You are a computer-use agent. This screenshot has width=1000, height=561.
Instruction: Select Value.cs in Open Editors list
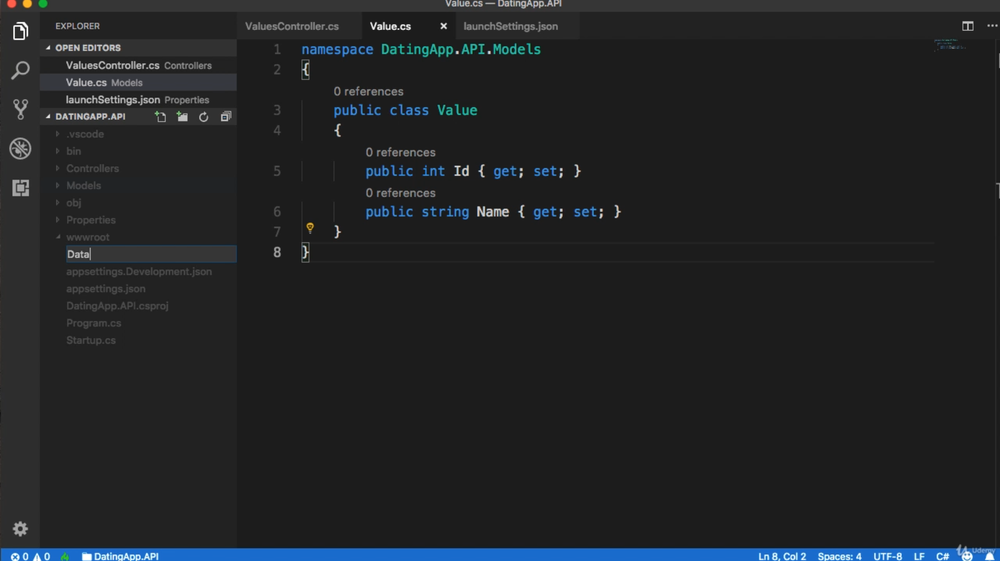click(x=138, y=82)
